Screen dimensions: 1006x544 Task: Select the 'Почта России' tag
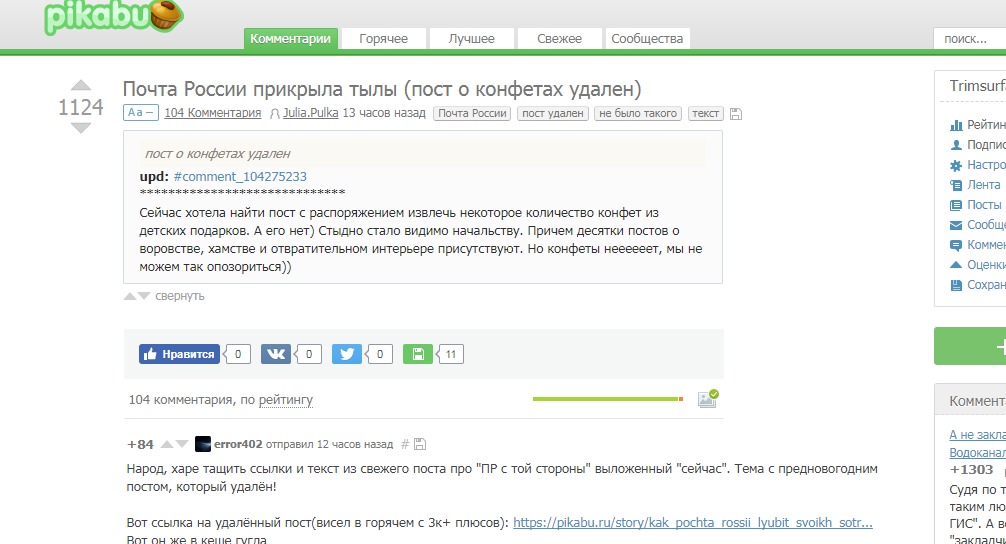[472, 114]
